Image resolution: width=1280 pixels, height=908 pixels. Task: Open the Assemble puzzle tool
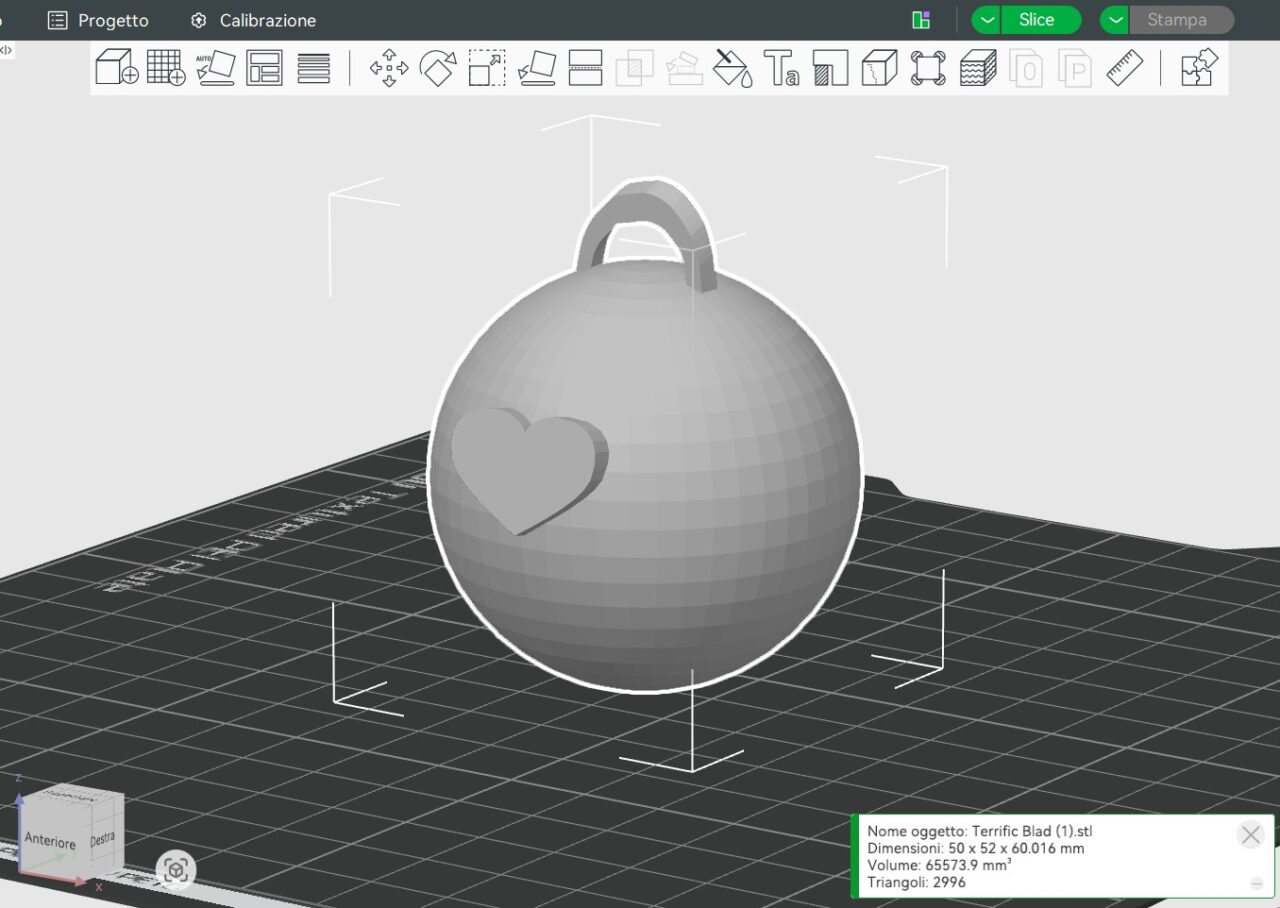pos(1198,68)
